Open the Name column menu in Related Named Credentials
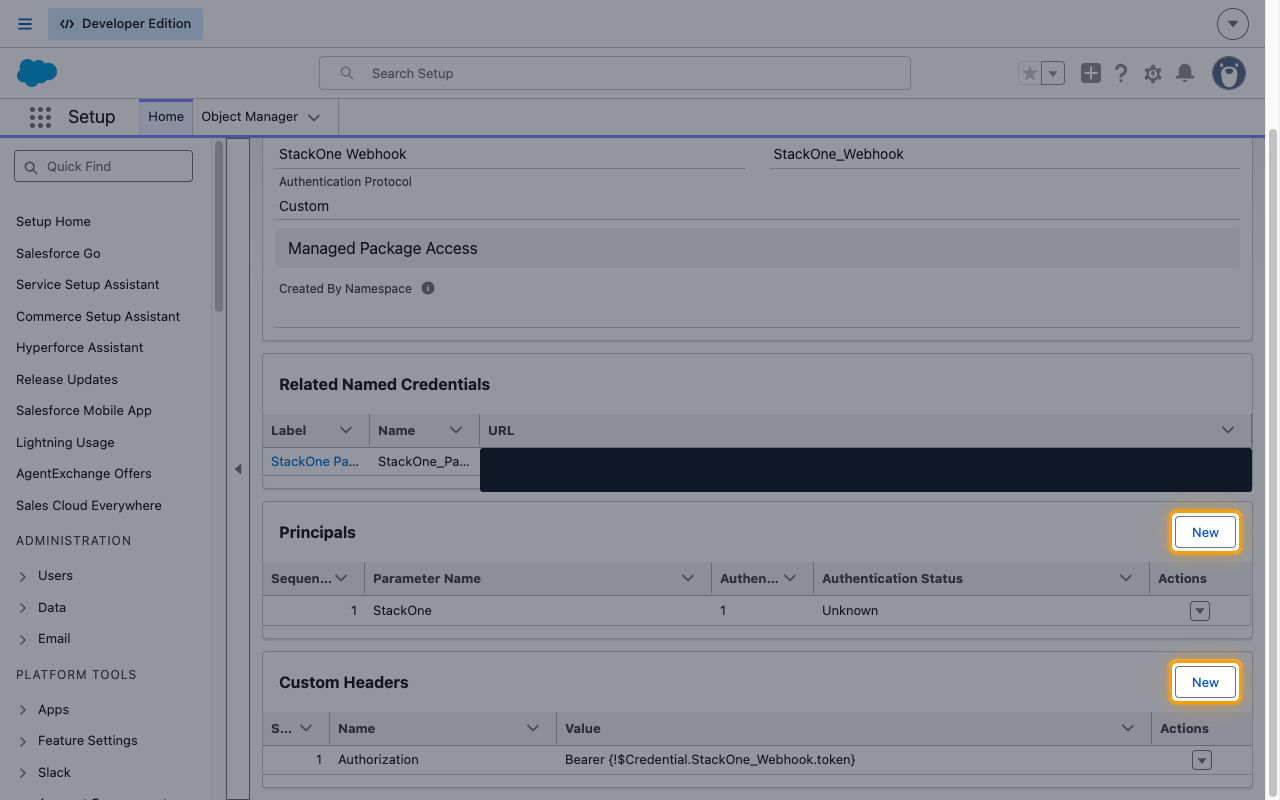Image resolution: width=1280 pixels, height=800 pixels. coord(456,430)
